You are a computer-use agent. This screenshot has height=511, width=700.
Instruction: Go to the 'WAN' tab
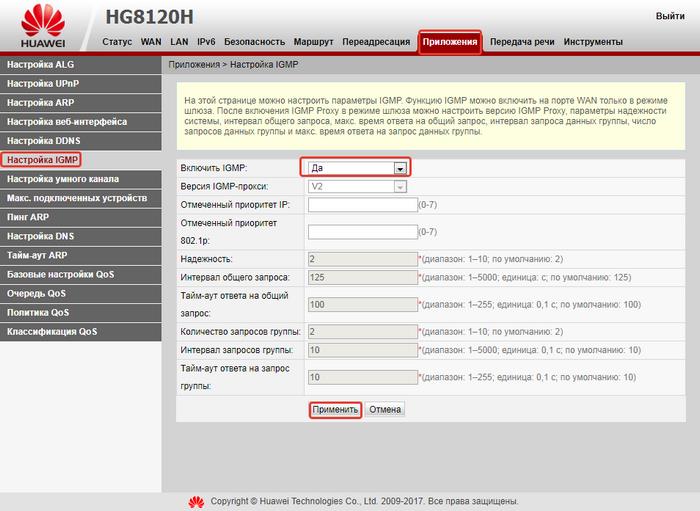coord(151,42)
